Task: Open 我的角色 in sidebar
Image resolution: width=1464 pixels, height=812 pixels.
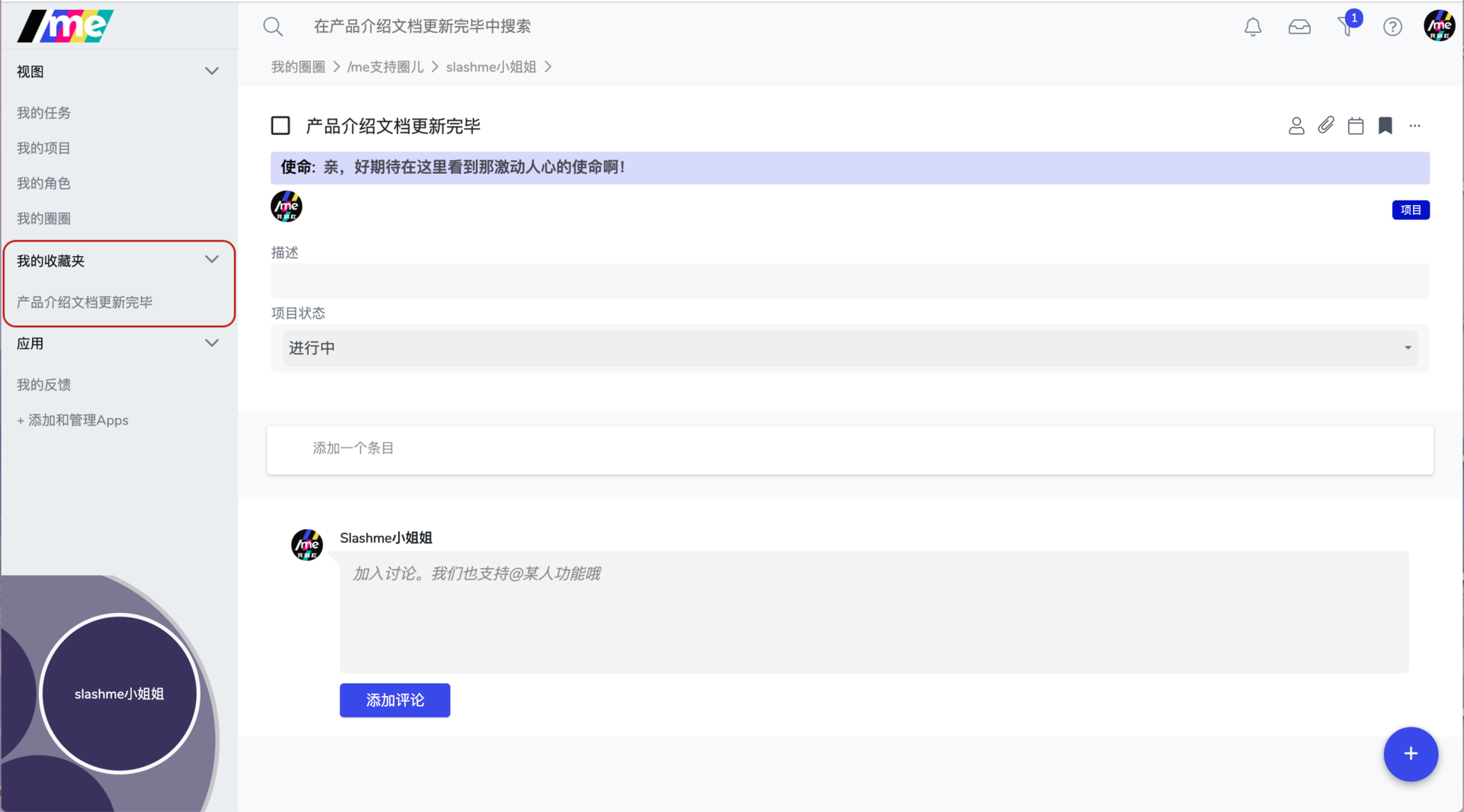Action: (x=44, y=183)
